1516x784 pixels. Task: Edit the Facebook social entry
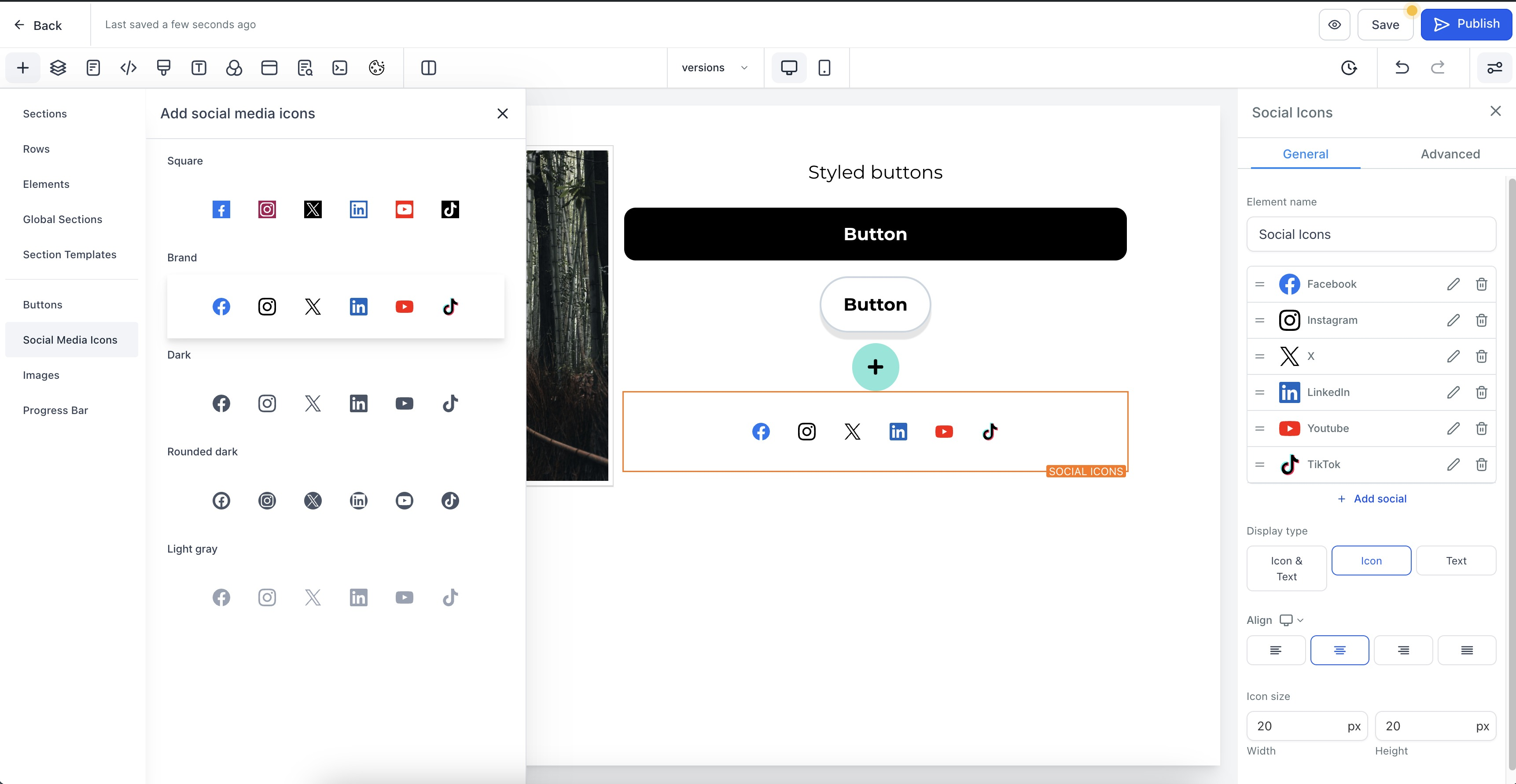(1453, 284)
